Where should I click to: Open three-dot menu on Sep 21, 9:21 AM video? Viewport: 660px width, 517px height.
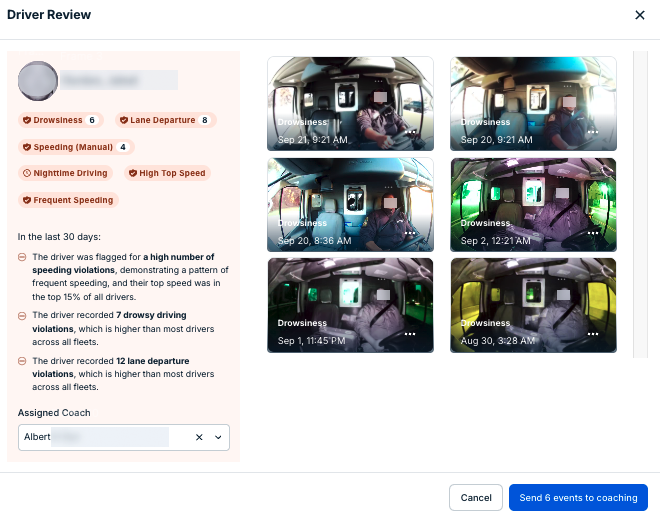[410, 132]
